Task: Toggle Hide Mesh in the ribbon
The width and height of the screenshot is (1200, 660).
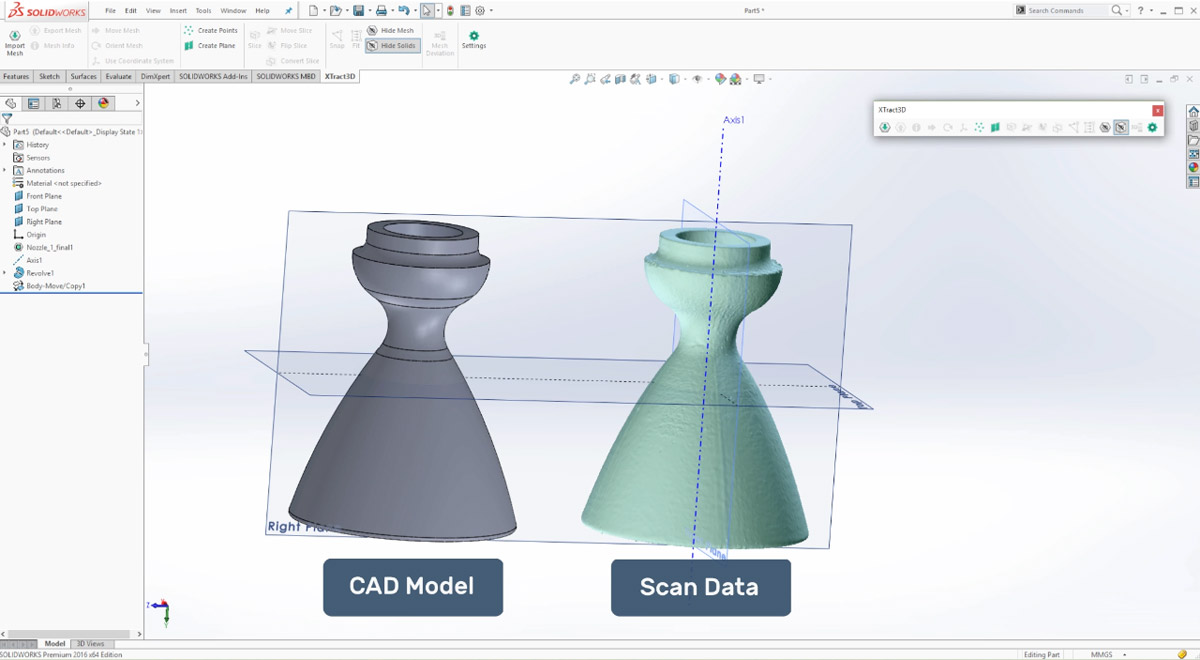Action: (392, 30)
